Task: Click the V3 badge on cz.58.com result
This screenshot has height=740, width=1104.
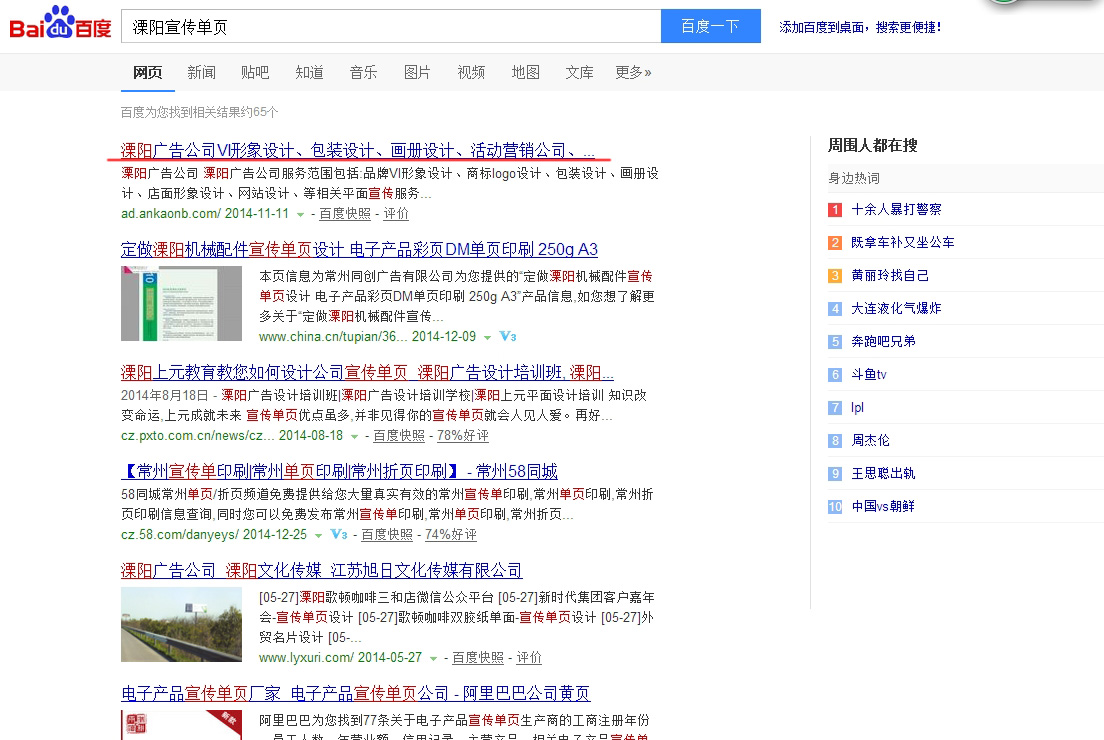Action: (x=339, y=534)
